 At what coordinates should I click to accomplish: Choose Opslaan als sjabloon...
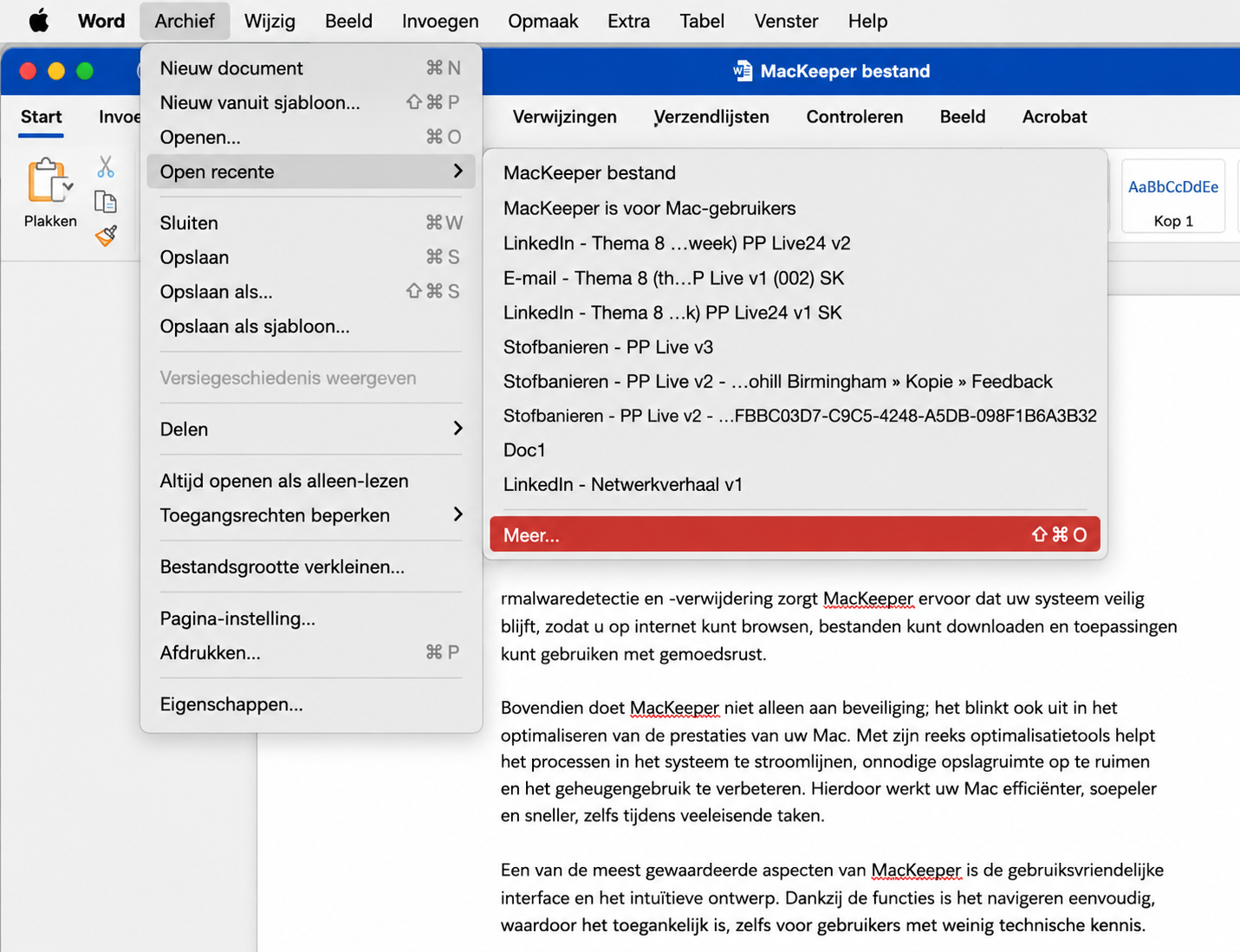(311, 327)
